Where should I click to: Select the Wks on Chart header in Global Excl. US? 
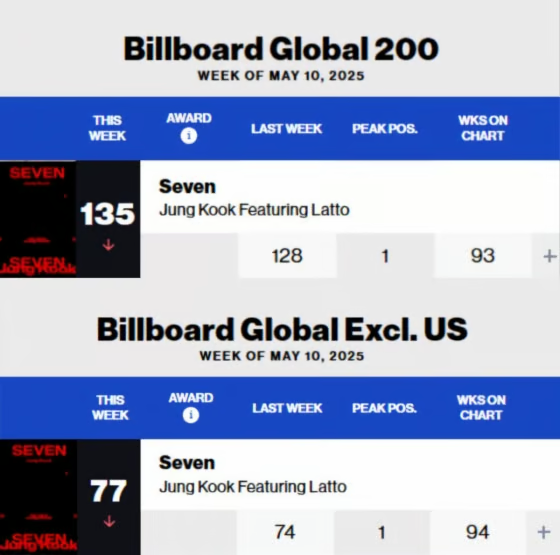(x=481, y=408)
